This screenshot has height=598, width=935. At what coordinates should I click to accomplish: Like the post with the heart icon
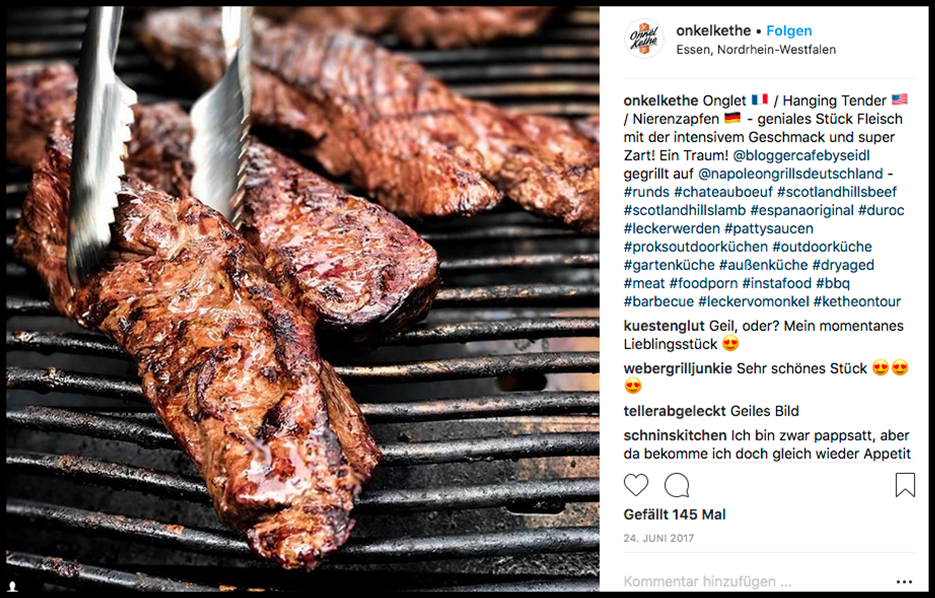(x=636, y=485)
